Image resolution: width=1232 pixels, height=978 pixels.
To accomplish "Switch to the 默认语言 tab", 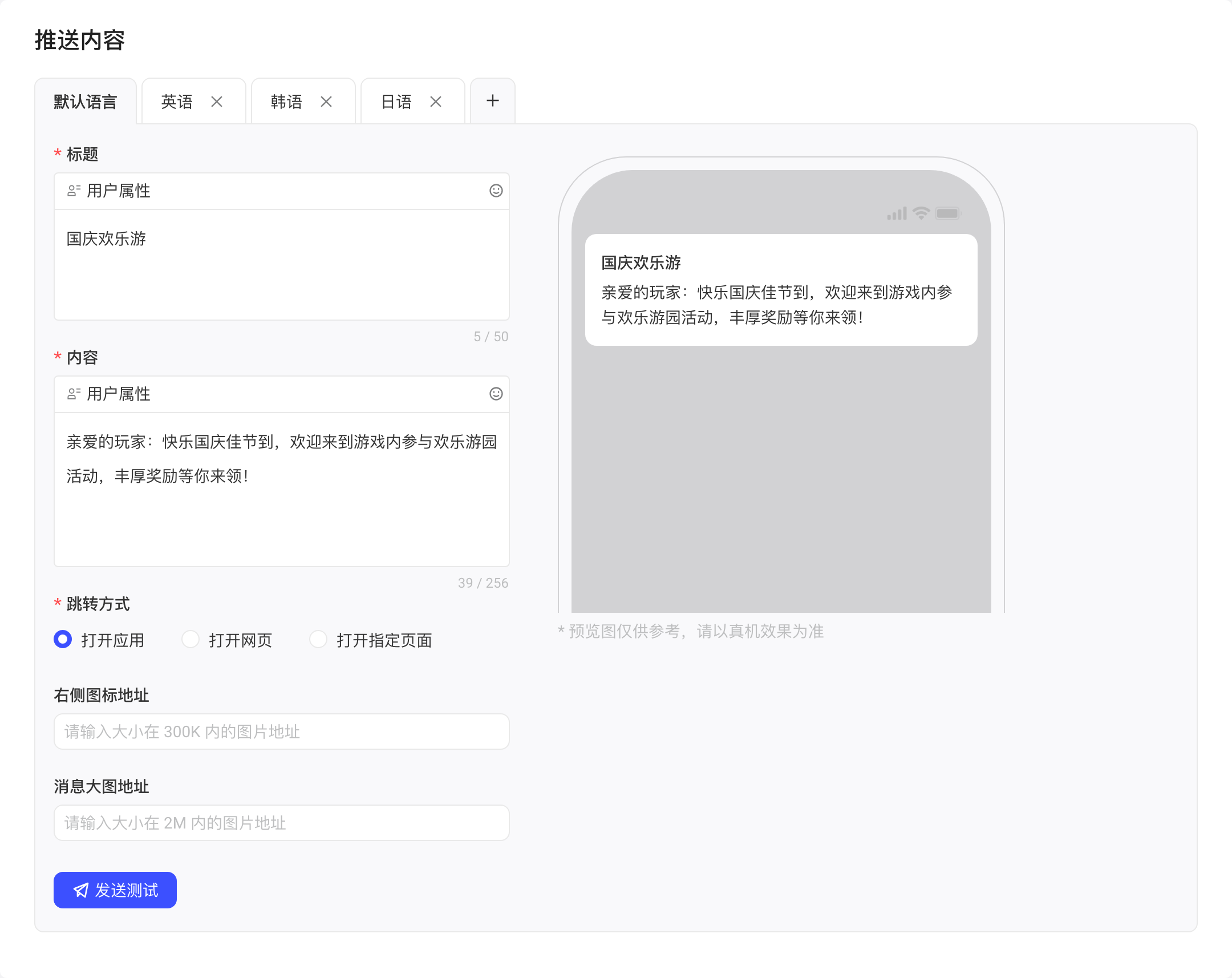I will click(x=86, y=102).
